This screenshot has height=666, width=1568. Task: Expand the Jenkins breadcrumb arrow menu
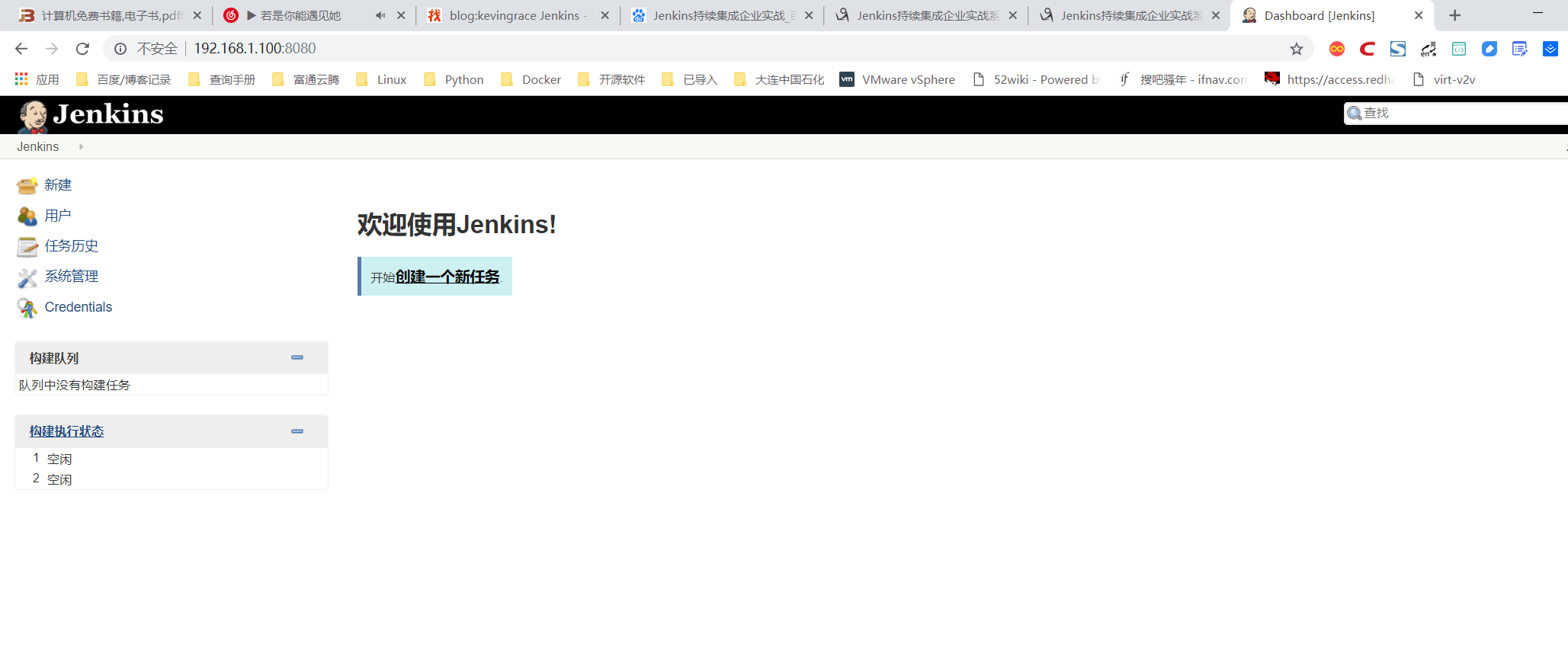click(x=81, y=146)
